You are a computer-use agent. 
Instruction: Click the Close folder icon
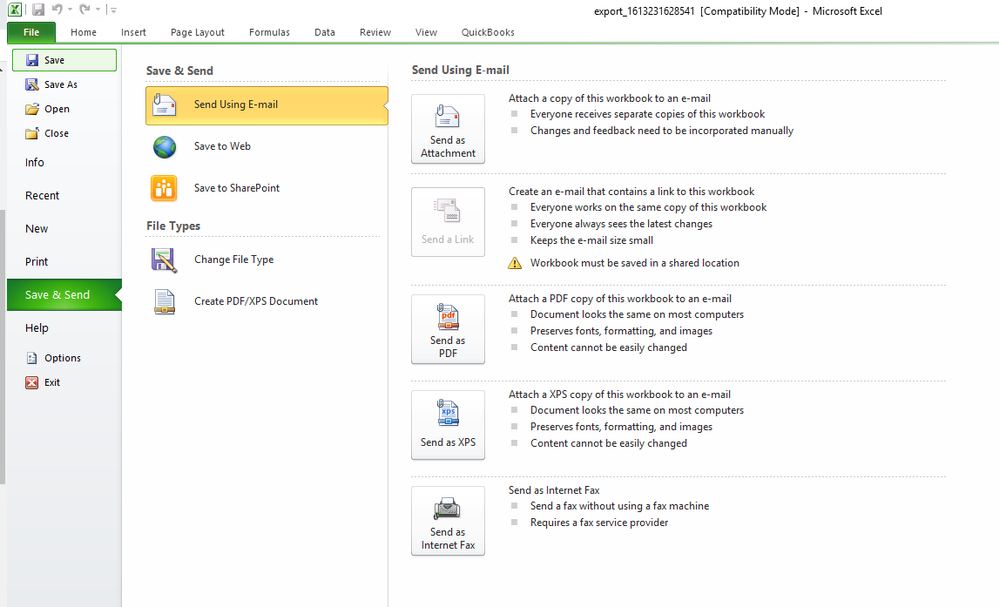32,133
